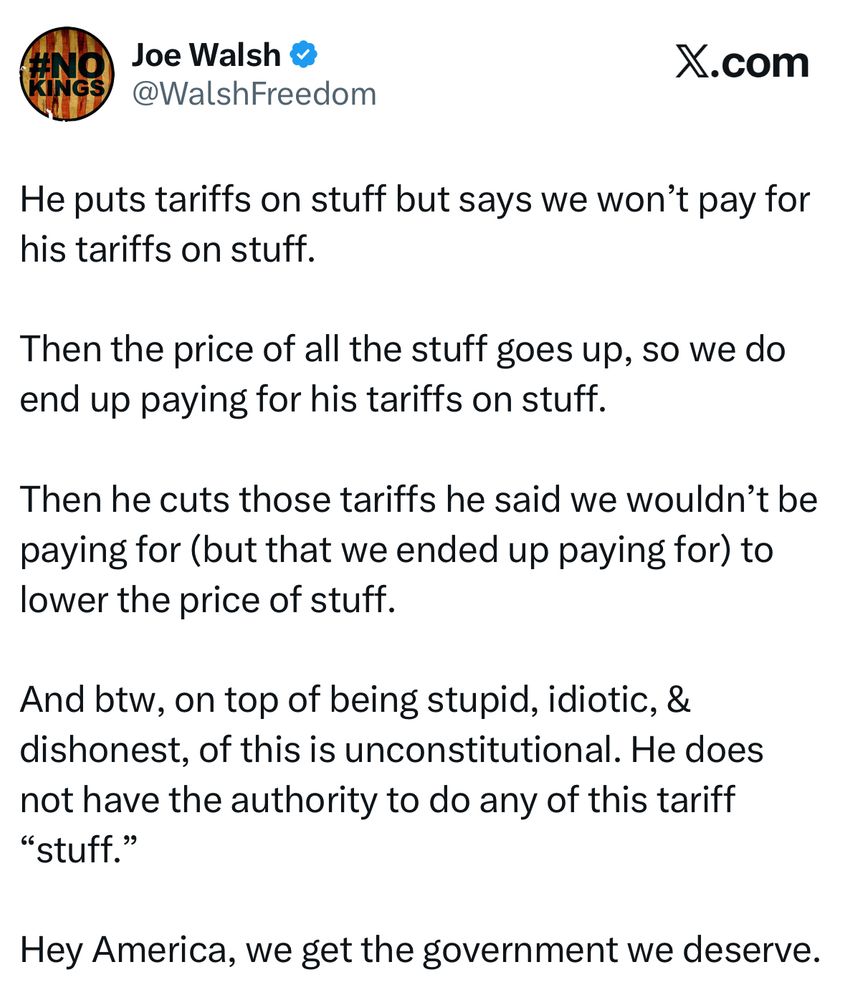Click the blue verified checkmark badge

click(x=304, y=55)
